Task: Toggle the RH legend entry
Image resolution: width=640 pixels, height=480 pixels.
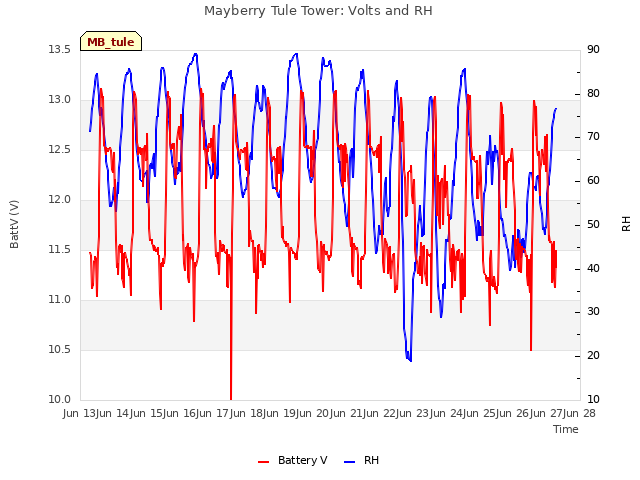Action: pos(362,460)
